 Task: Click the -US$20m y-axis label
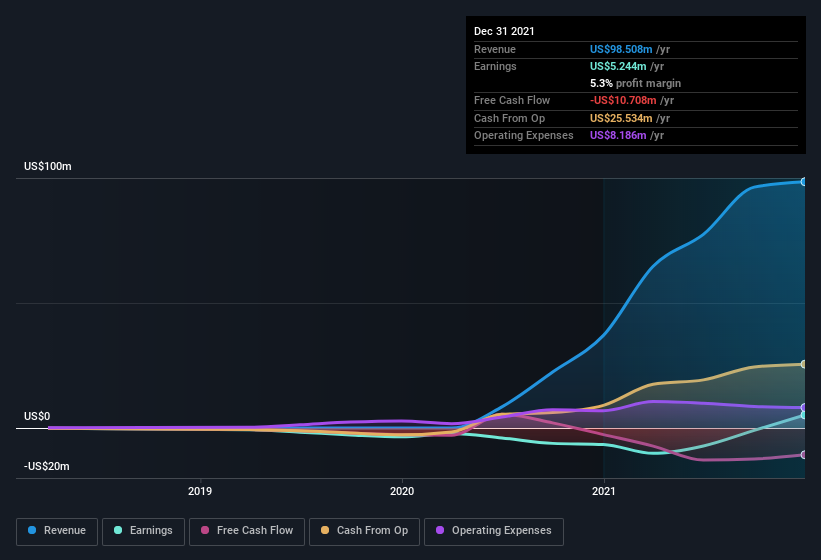pyautogui.click(x=47, y=466)
